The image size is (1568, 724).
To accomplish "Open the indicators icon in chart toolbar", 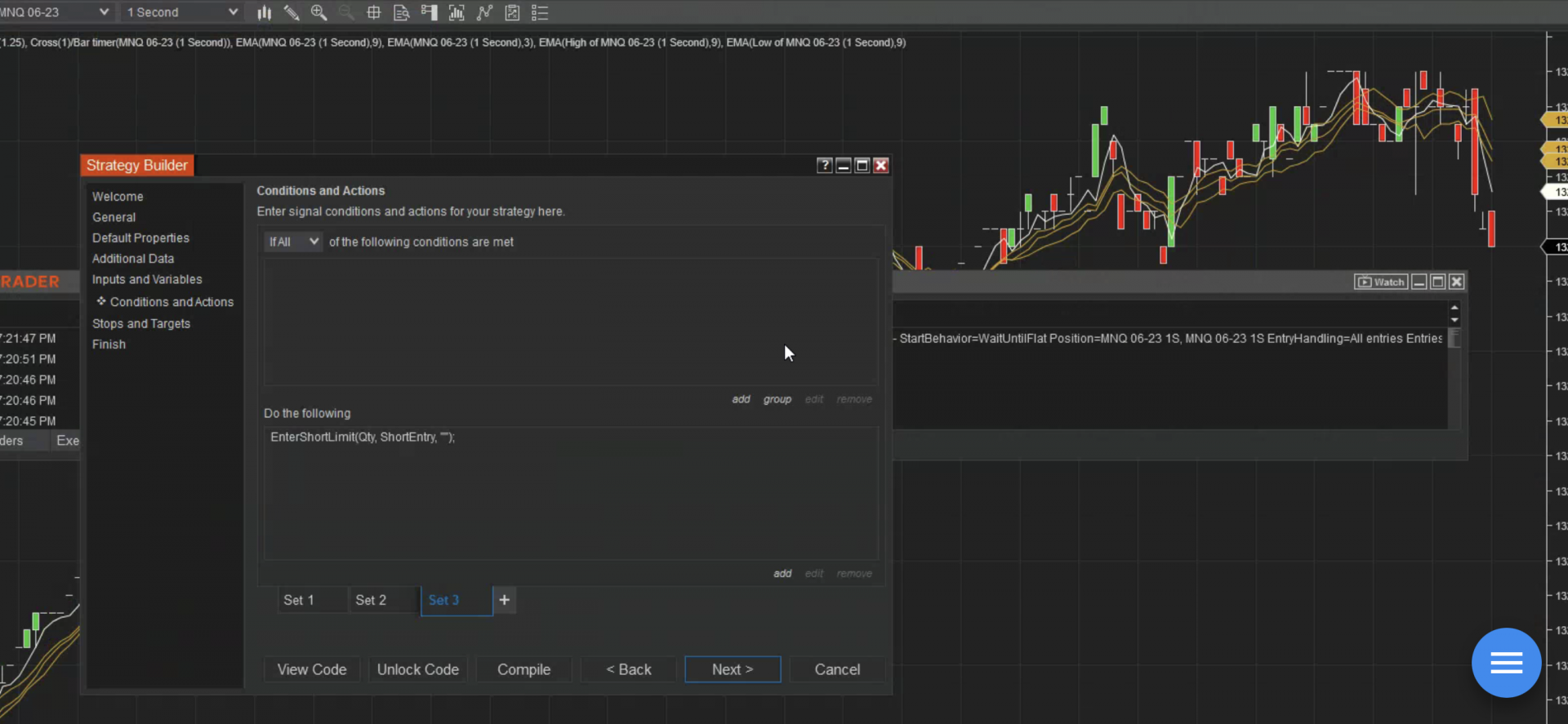I will pyautogui.click(x=457, y=12).
